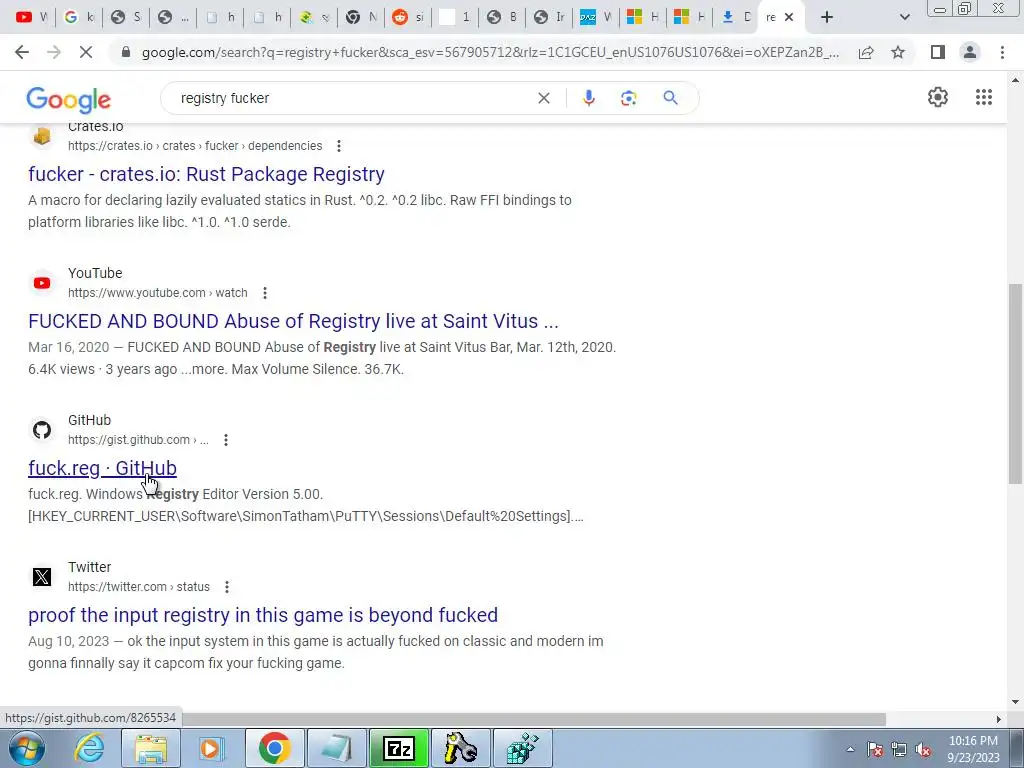The image size is (1024, 768).
Task: Click the X favicon on Twitter result
Action: (42, 577)
